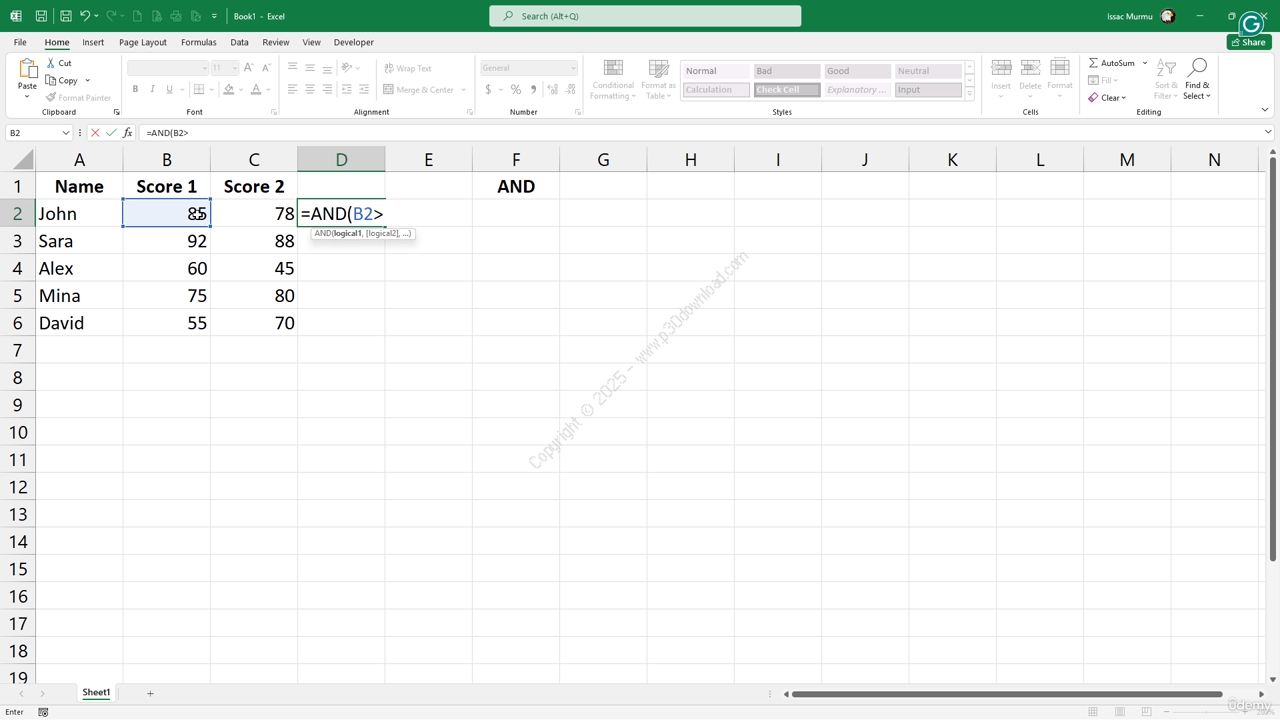The image size is (1280, 720).
Task: Collapse the ribbon using the chevron
Action: 1264,110
